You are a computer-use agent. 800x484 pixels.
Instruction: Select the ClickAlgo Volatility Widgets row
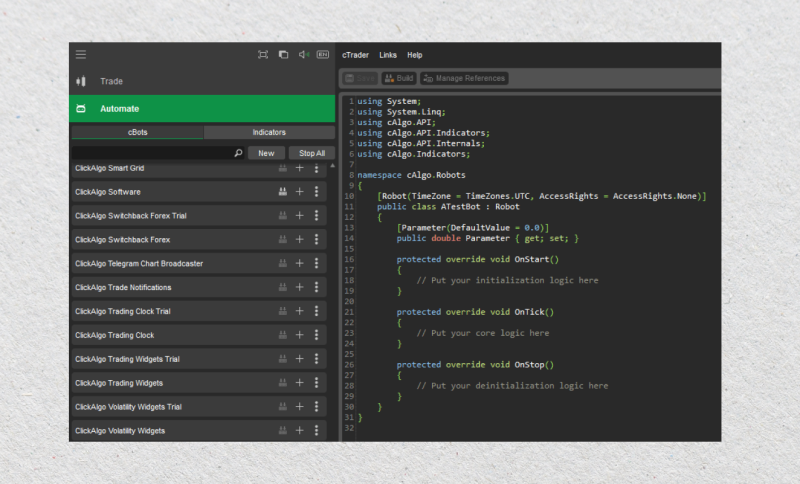(x=199, y=431)
